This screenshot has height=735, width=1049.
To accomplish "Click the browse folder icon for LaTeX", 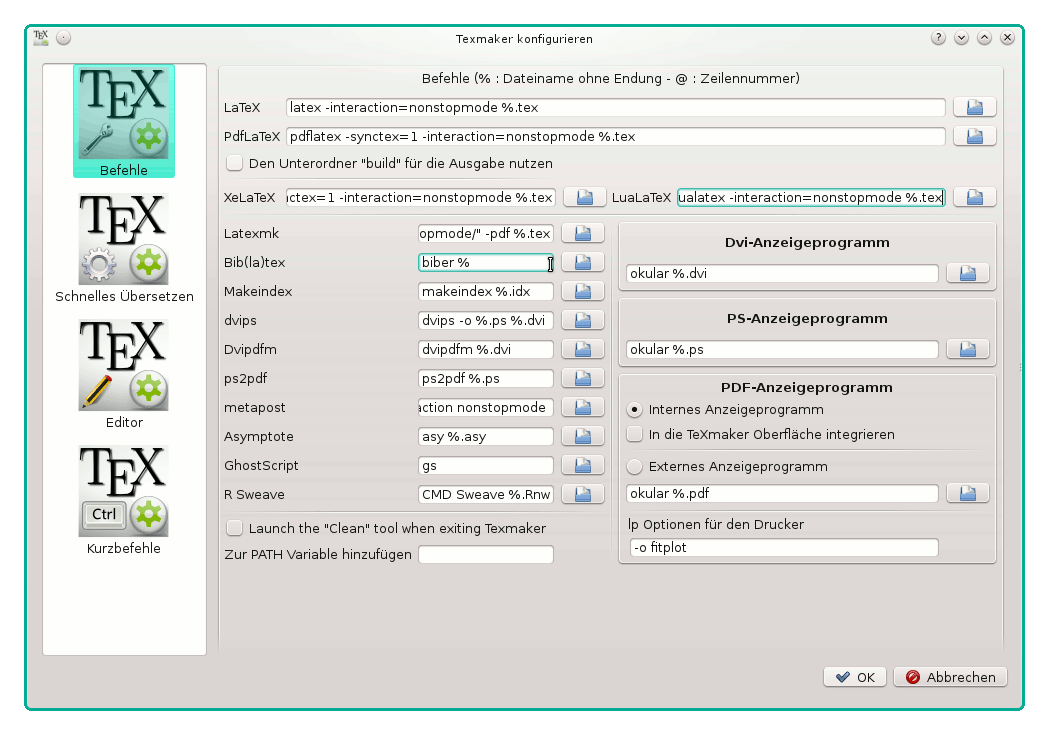I will click(x=974, y=107).
